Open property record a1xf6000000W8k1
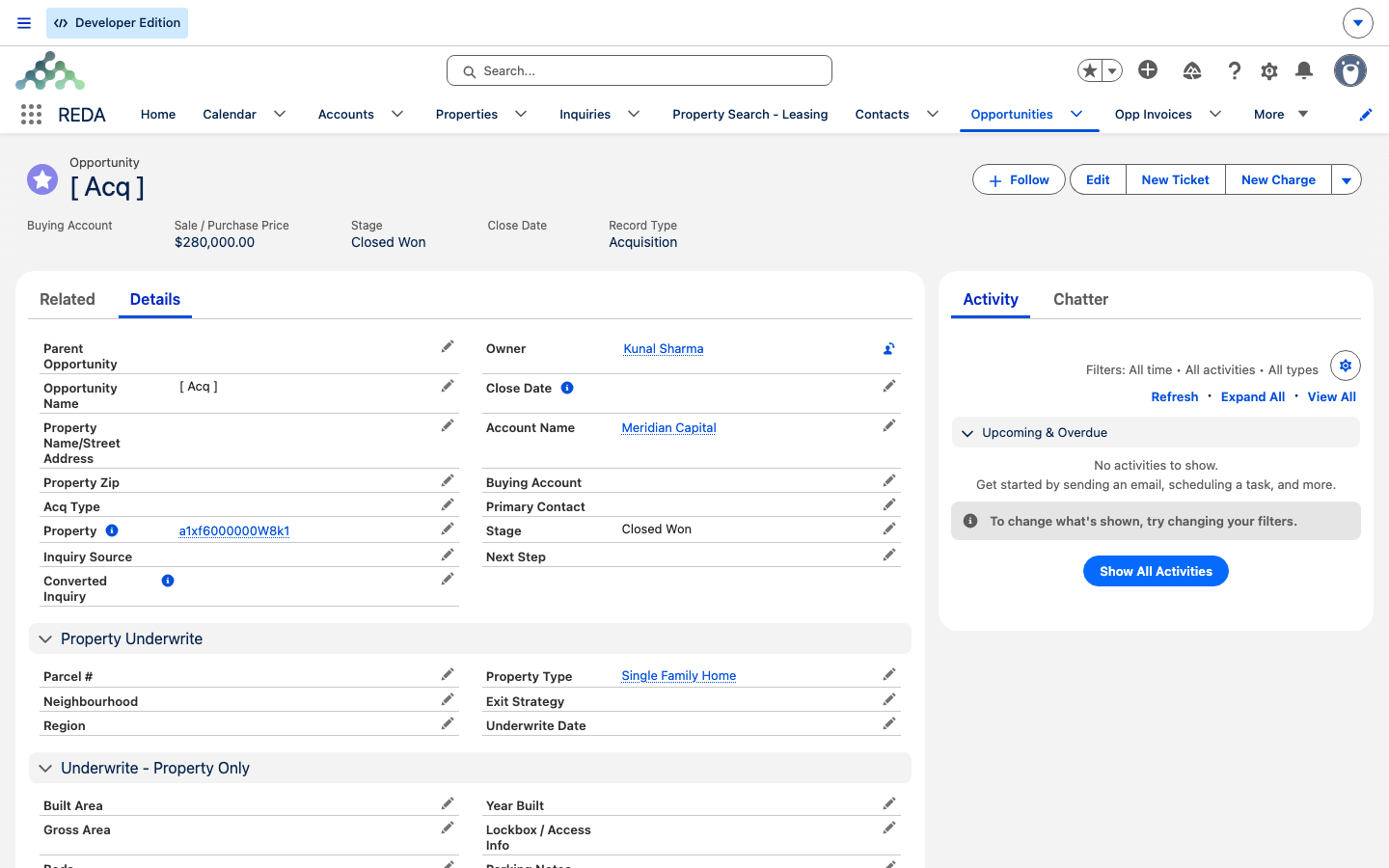The height and width of the screenshot is (868, 1389). click(234, 530)
